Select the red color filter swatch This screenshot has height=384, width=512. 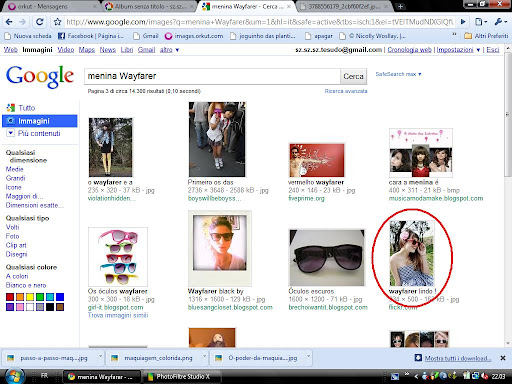click(x=10, y=297)
